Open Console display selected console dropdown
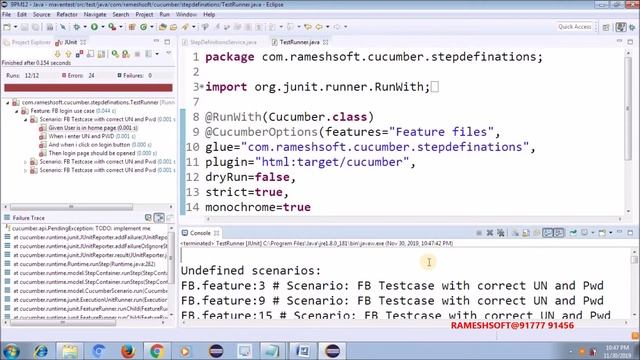 [593, 233]
